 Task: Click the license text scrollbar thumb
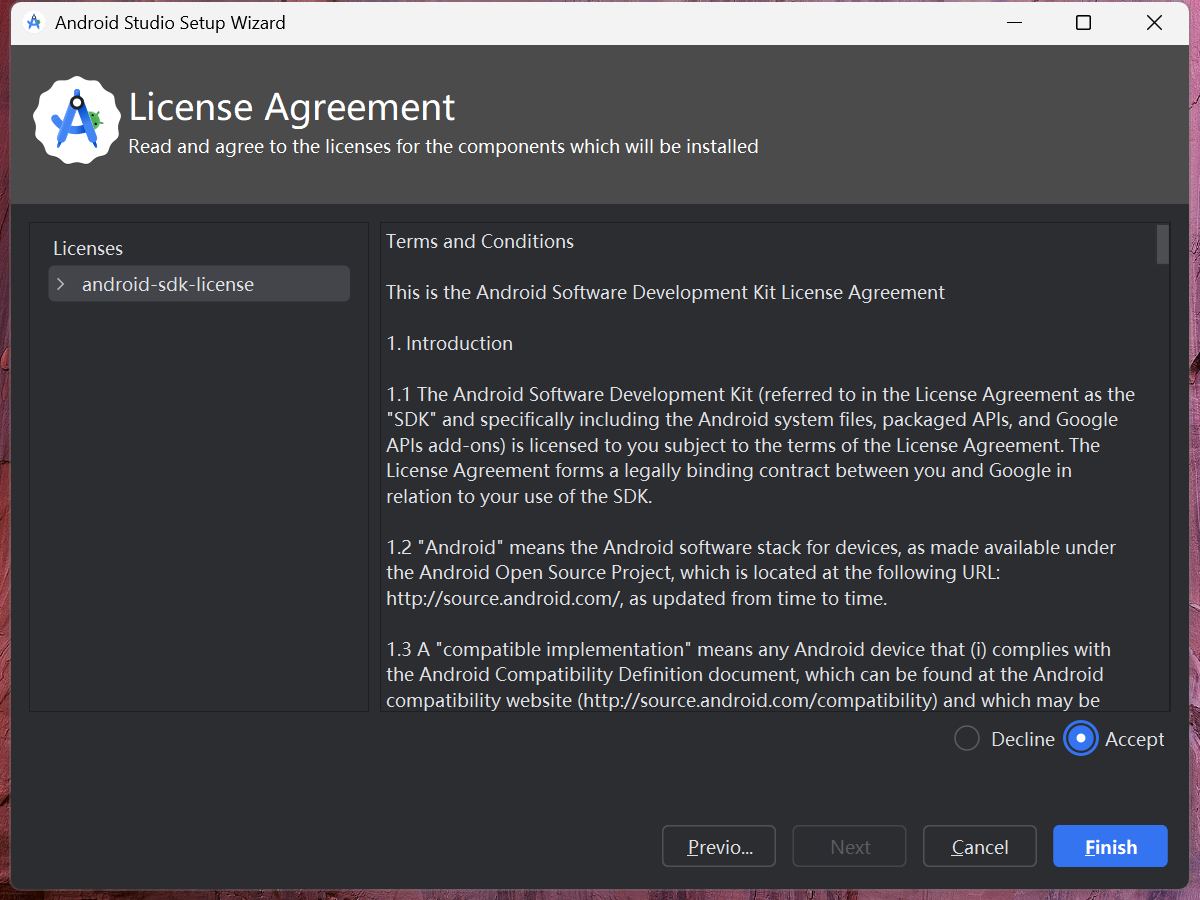click(1162, 244)
